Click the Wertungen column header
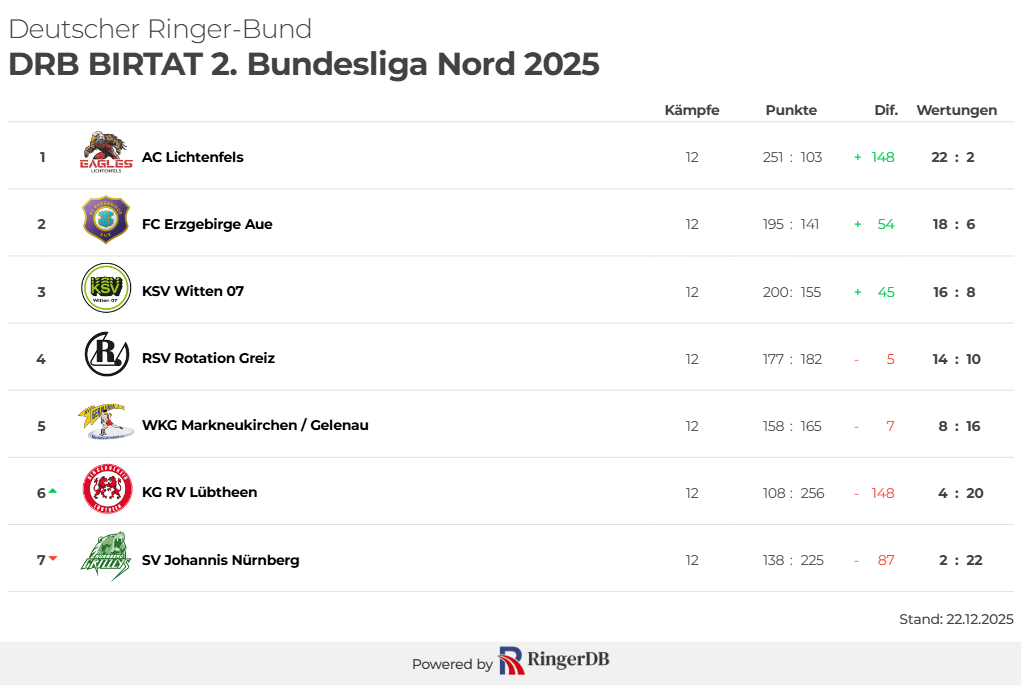The image size is (1022, 686). tap(956, 110)
